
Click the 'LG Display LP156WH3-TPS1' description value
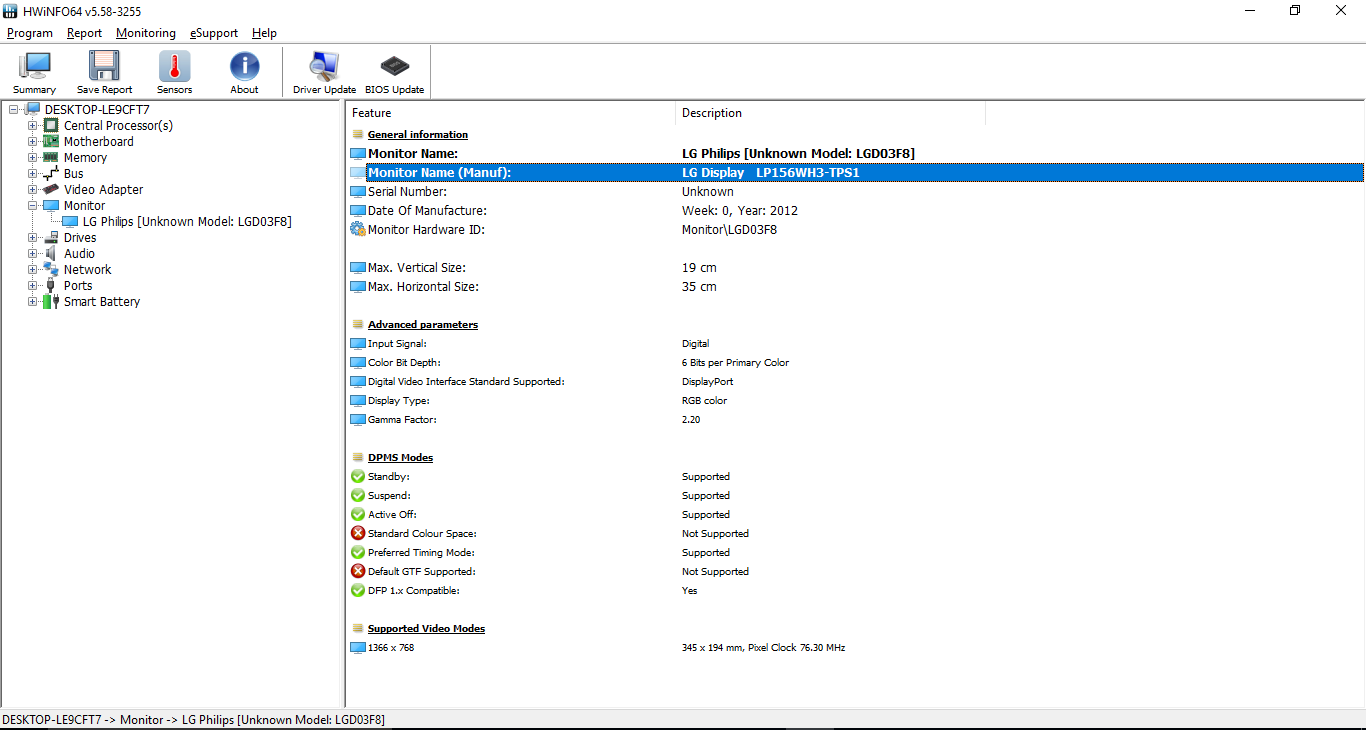771,172
